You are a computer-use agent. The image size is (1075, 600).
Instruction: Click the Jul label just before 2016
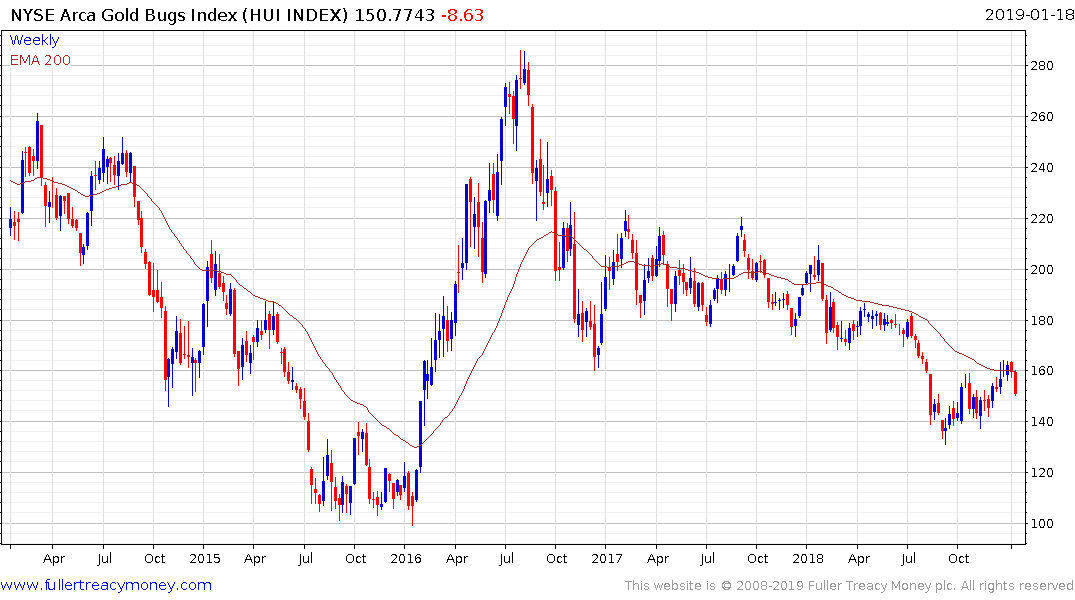point(305,559)
